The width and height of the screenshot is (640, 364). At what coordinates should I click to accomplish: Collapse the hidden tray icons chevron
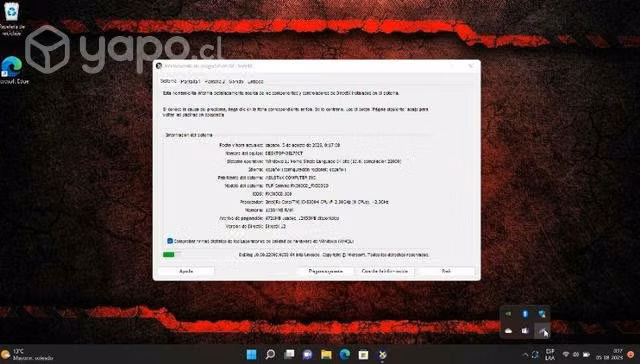point(525,355)
